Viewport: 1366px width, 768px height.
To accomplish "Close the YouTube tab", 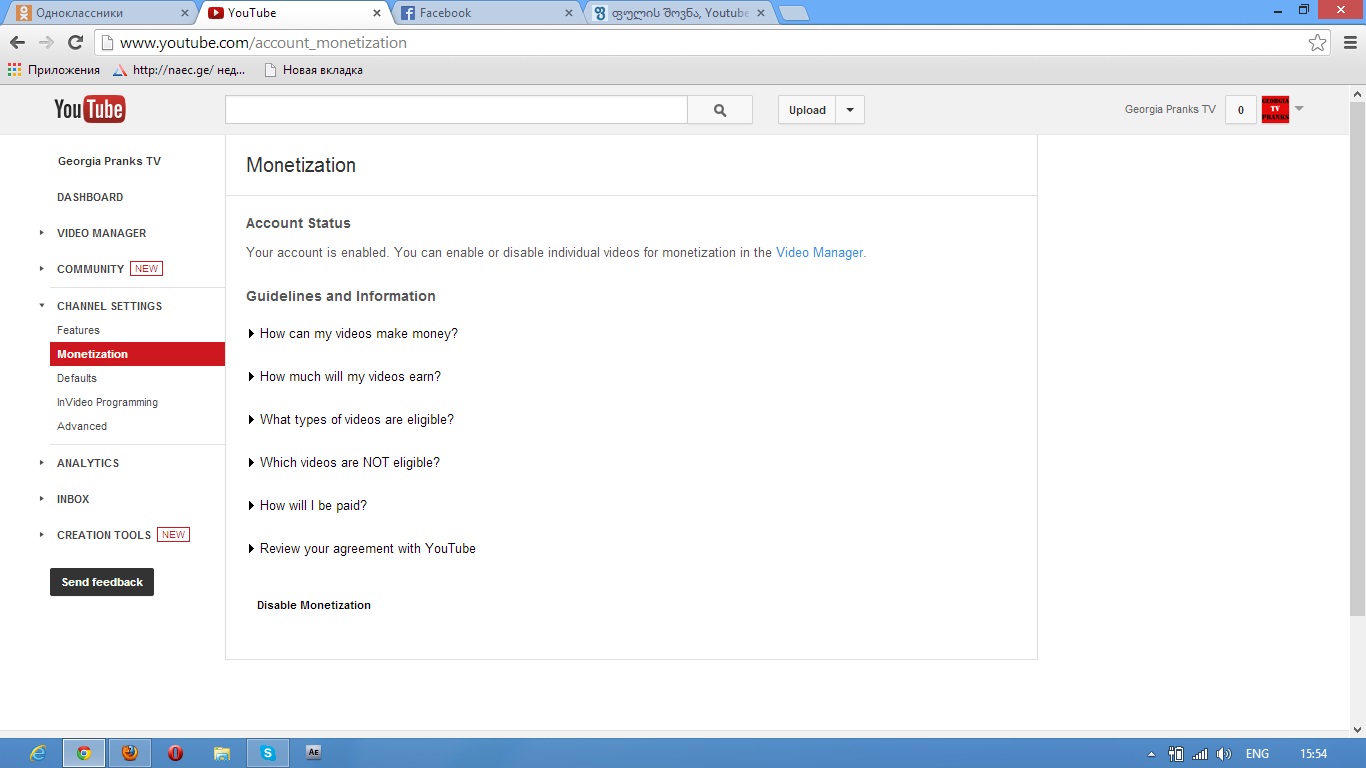I will click(x=377, y=13).
